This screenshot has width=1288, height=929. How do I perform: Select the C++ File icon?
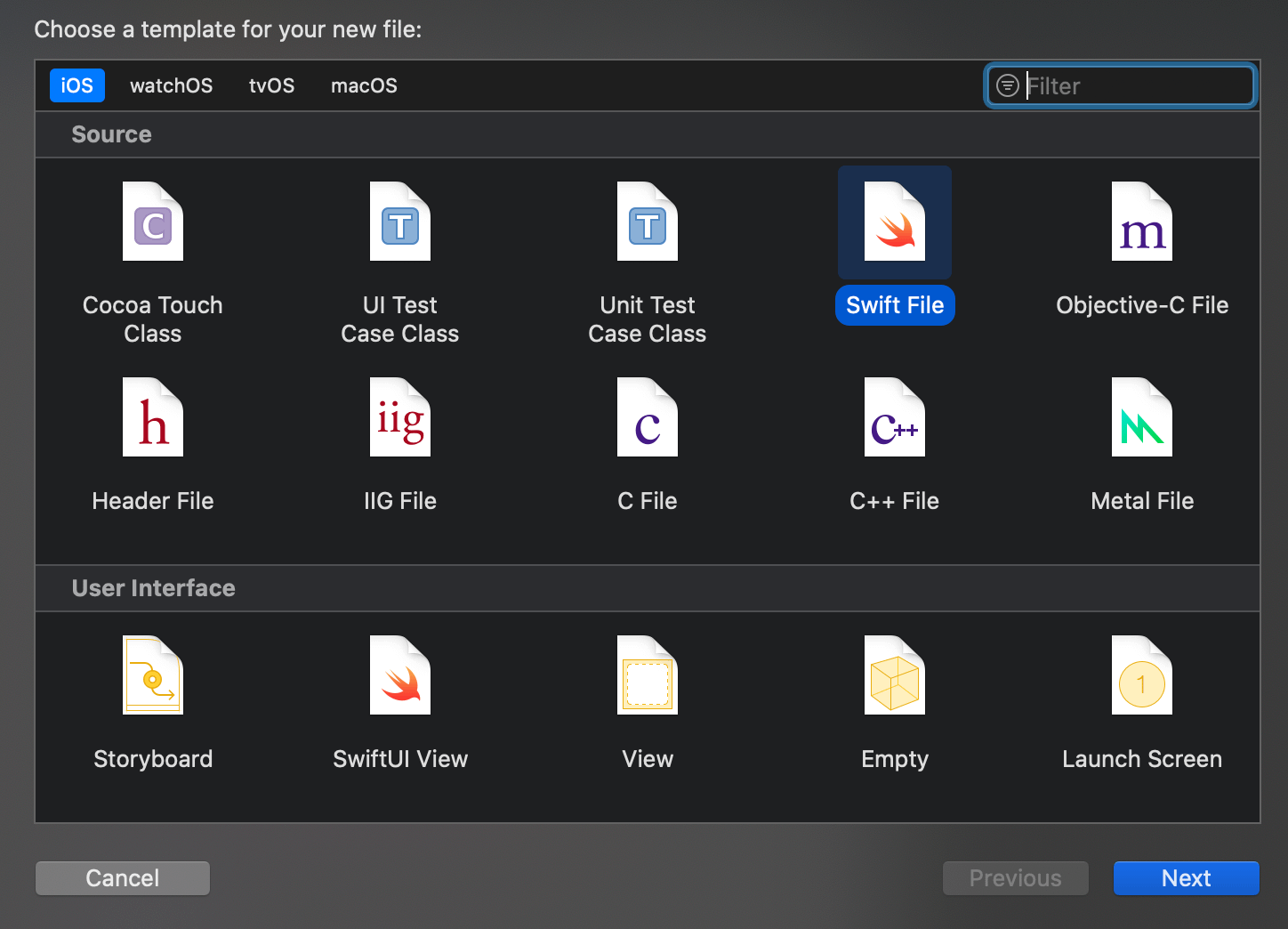point(895,417)
